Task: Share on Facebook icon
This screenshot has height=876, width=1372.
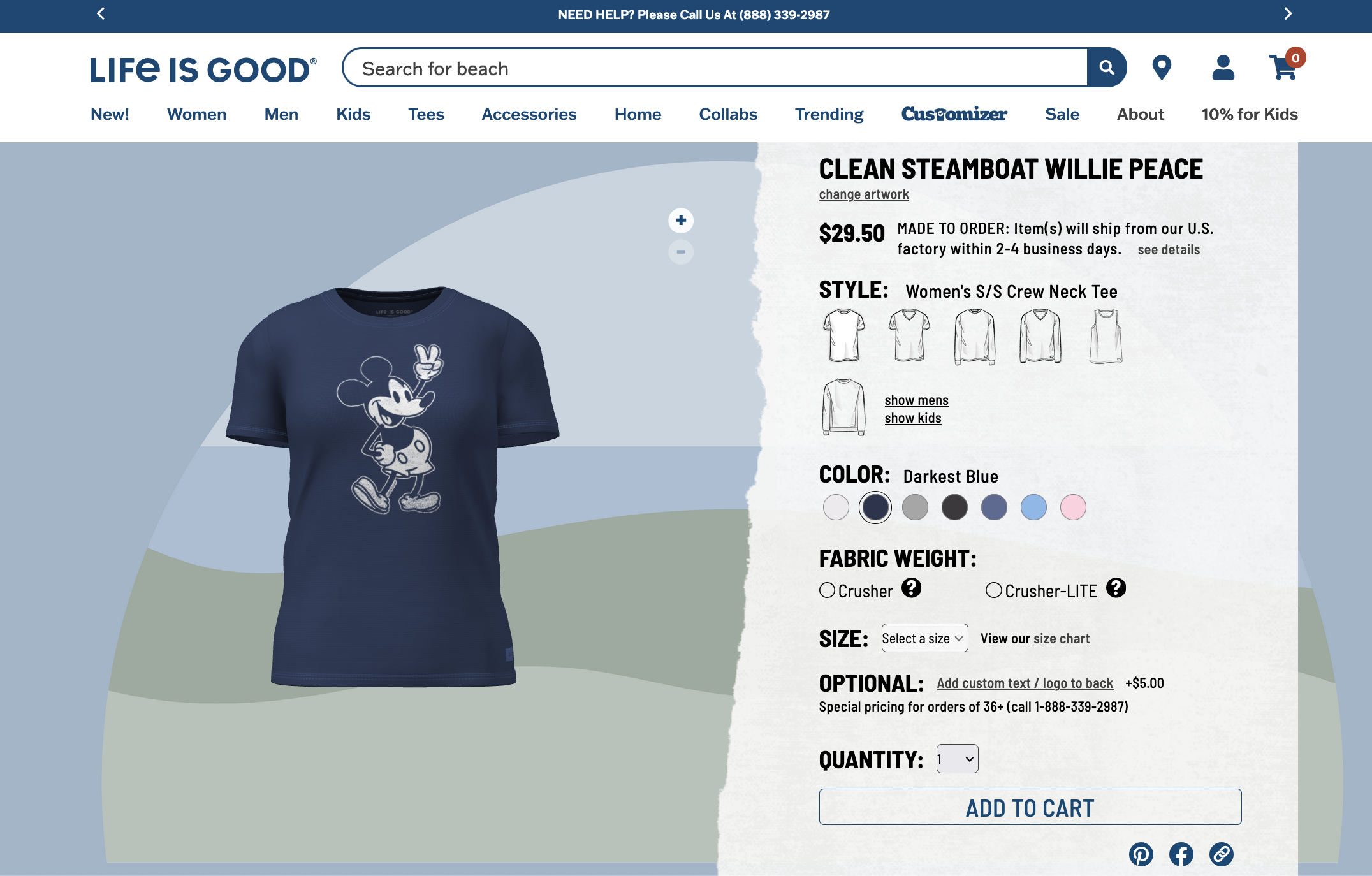Action: [1181, 854]
